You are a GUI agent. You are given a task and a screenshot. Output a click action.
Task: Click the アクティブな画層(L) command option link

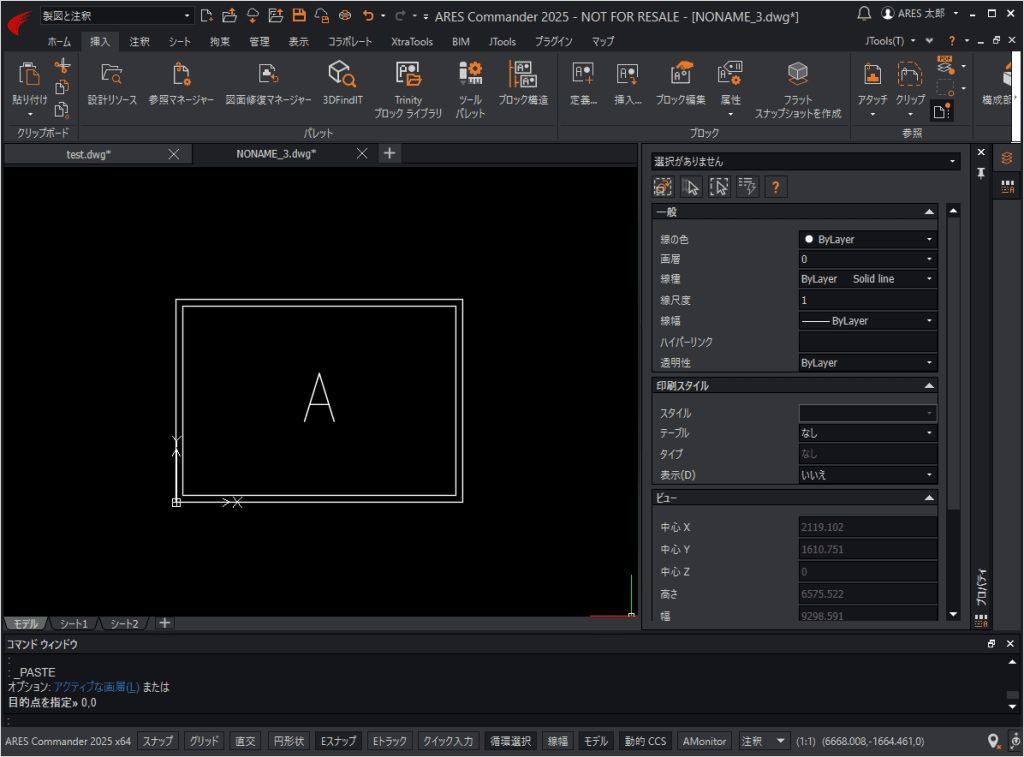click(97, 686)
